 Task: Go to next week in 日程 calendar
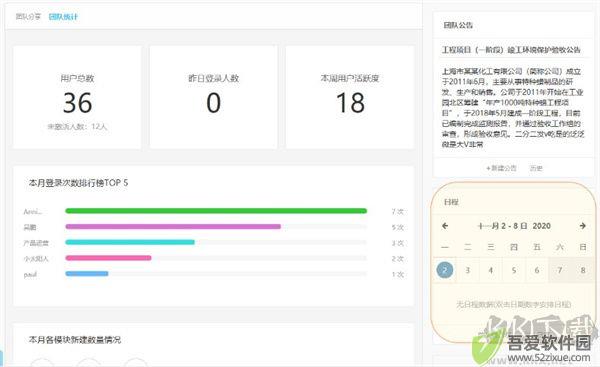tap(582, 226)
